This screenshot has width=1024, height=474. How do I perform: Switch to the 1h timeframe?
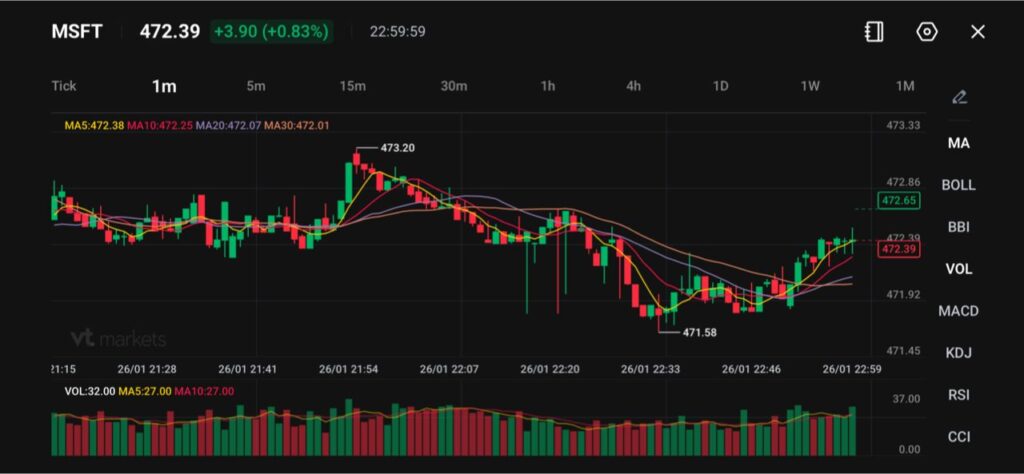(x=548, y=86)
